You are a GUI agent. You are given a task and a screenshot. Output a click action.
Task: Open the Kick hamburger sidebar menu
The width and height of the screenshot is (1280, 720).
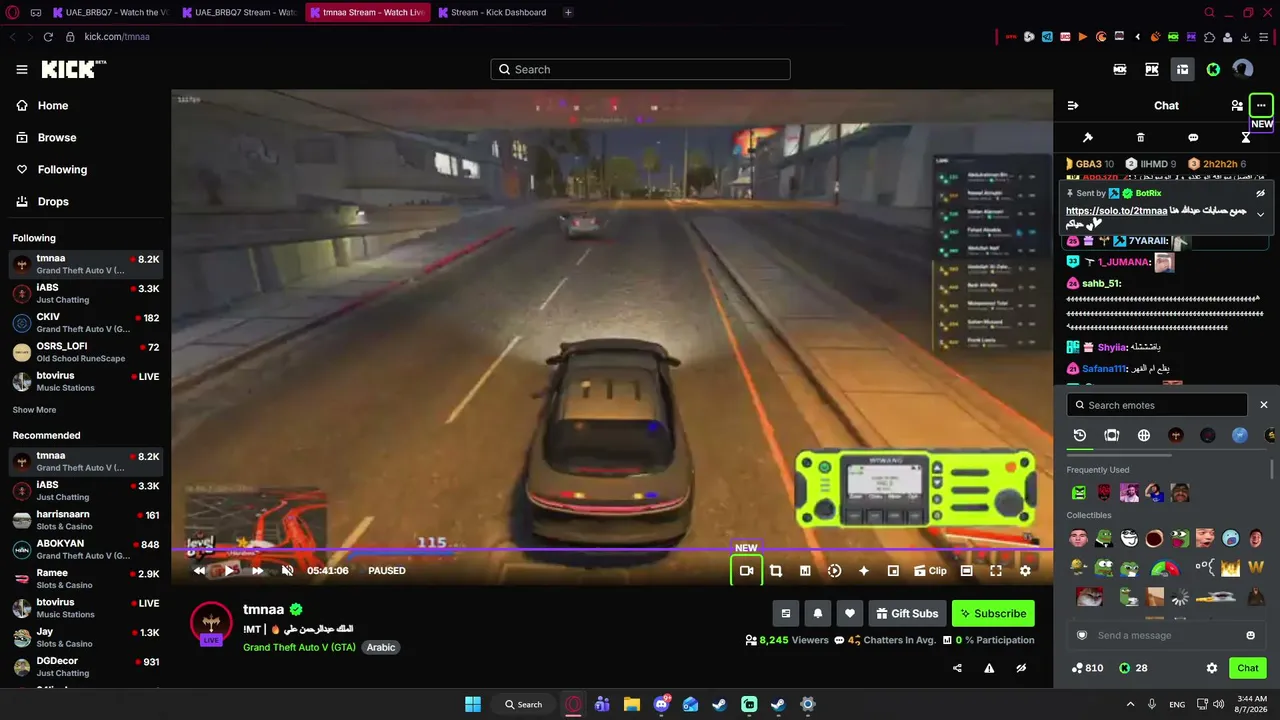tap(22, 69)
